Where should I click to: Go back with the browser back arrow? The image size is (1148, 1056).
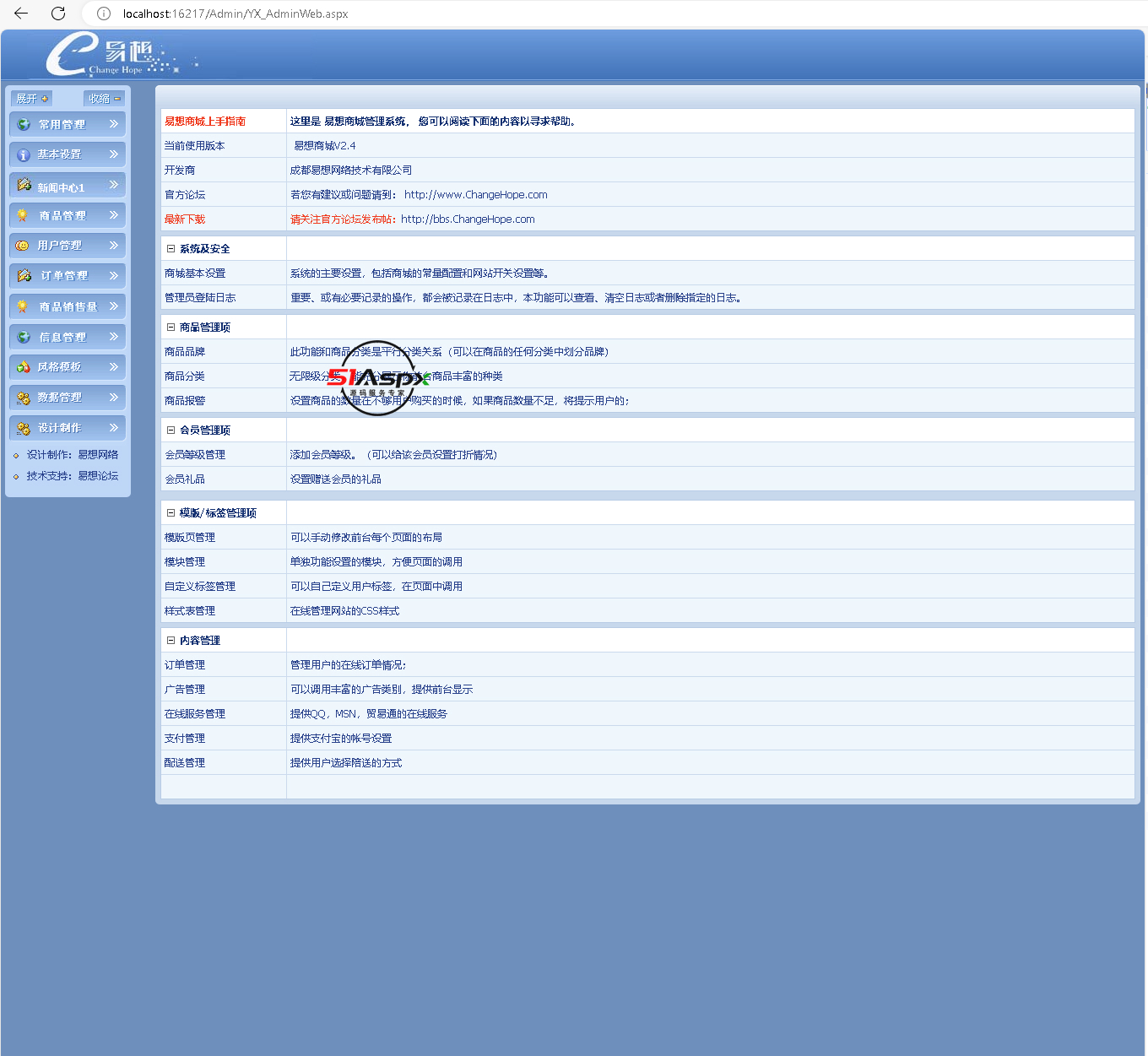[x=21, y=14]
